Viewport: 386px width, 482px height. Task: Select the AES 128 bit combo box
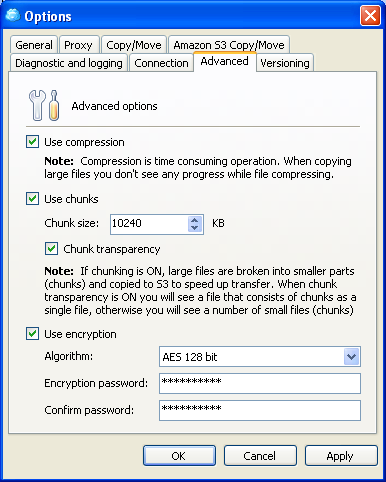pos(260,357)
